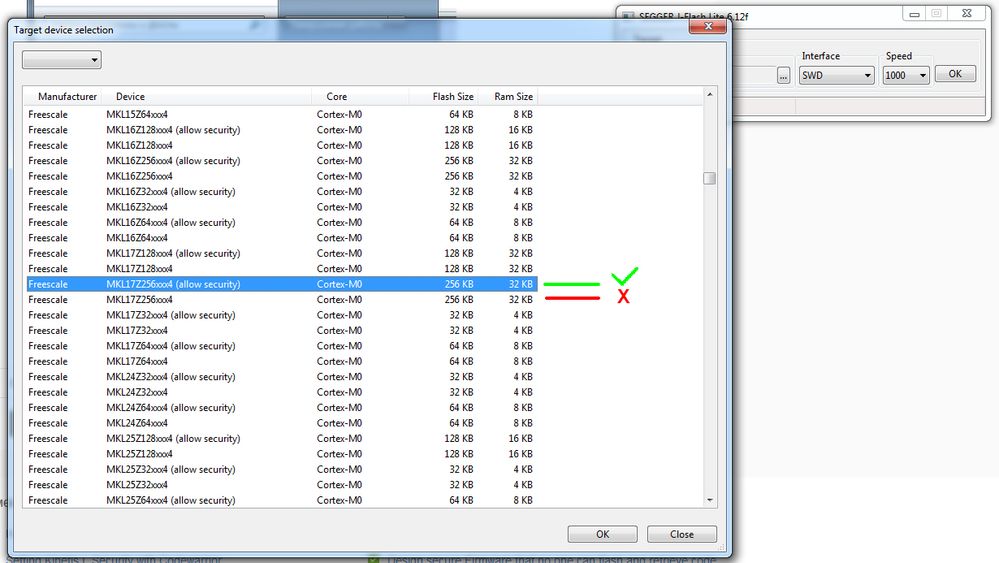Image resolution: width=999 pixels, height=563 pixels.
Task: Open the Speed 1000 dropdown in J-Flash Lite
Action: 905,75
